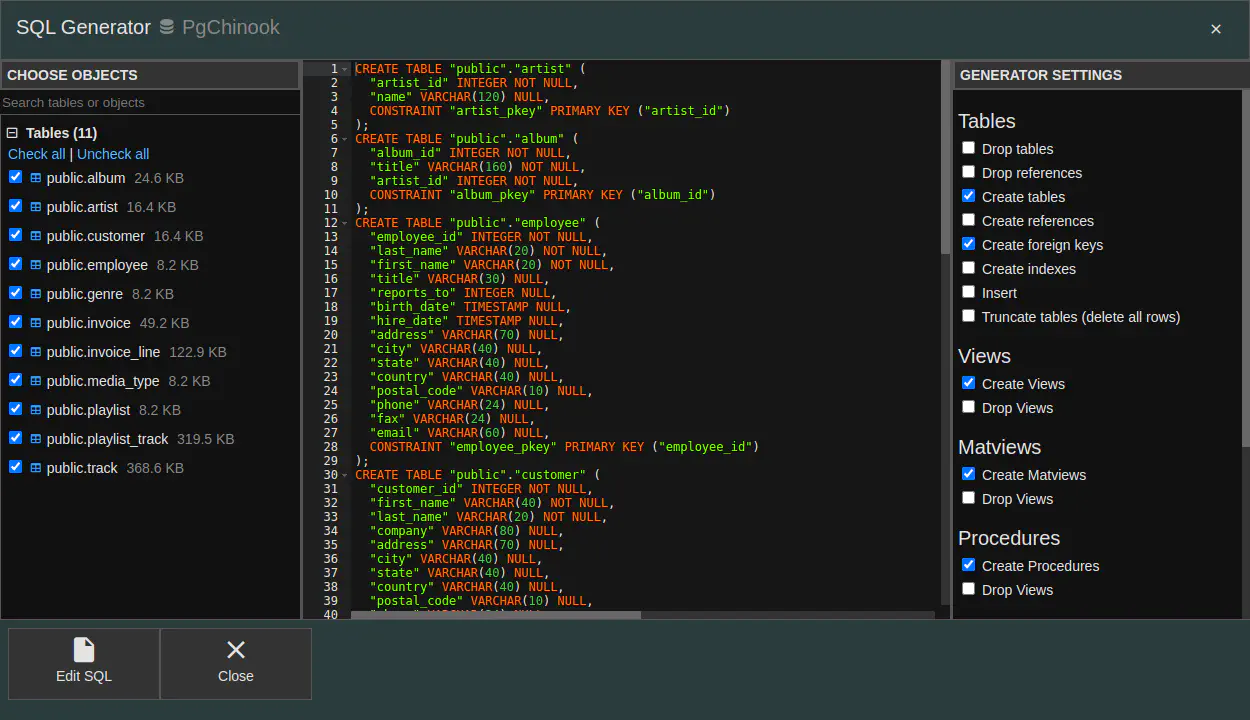
Task: Click the X icon above Close label
Action: pos(236,650)
